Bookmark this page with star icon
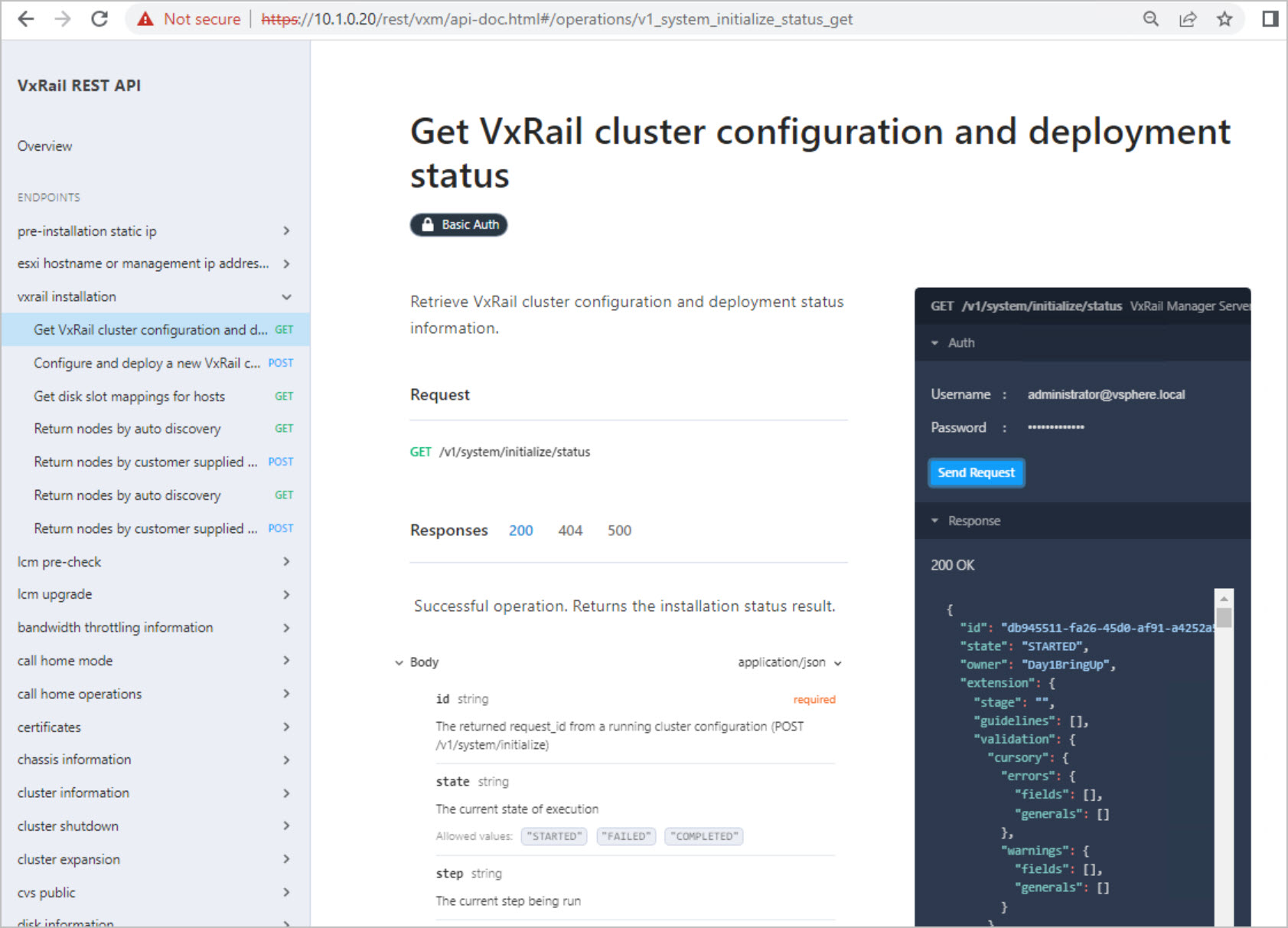This screenshot has height=928, width=1288. 1224,19
